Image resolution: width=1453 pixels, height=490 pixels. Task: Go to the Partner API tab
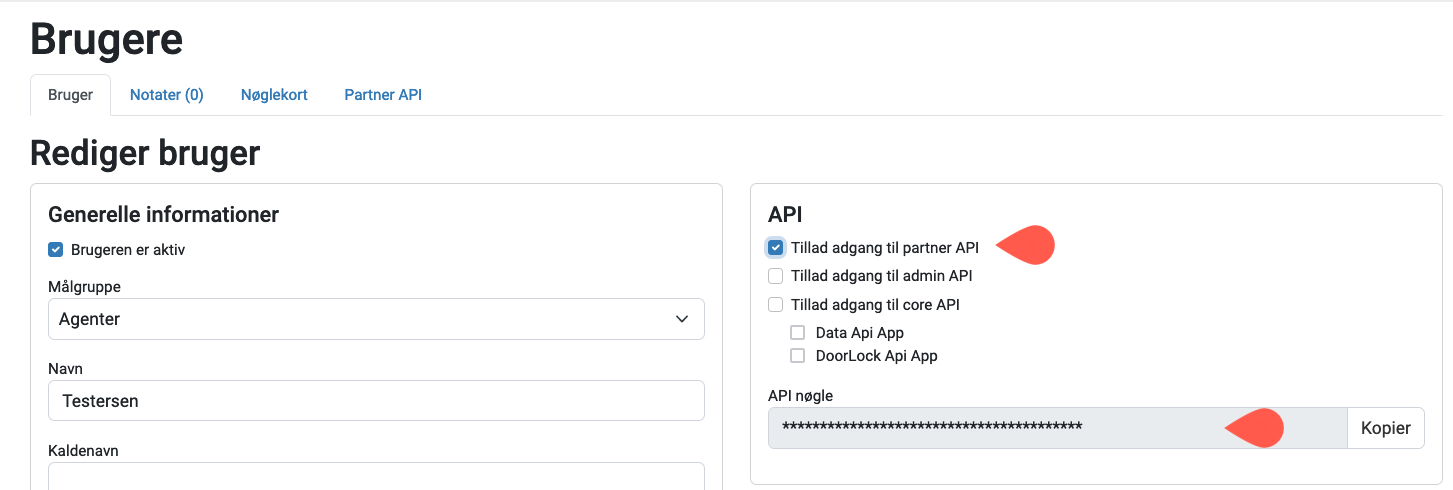click(383, 95)
